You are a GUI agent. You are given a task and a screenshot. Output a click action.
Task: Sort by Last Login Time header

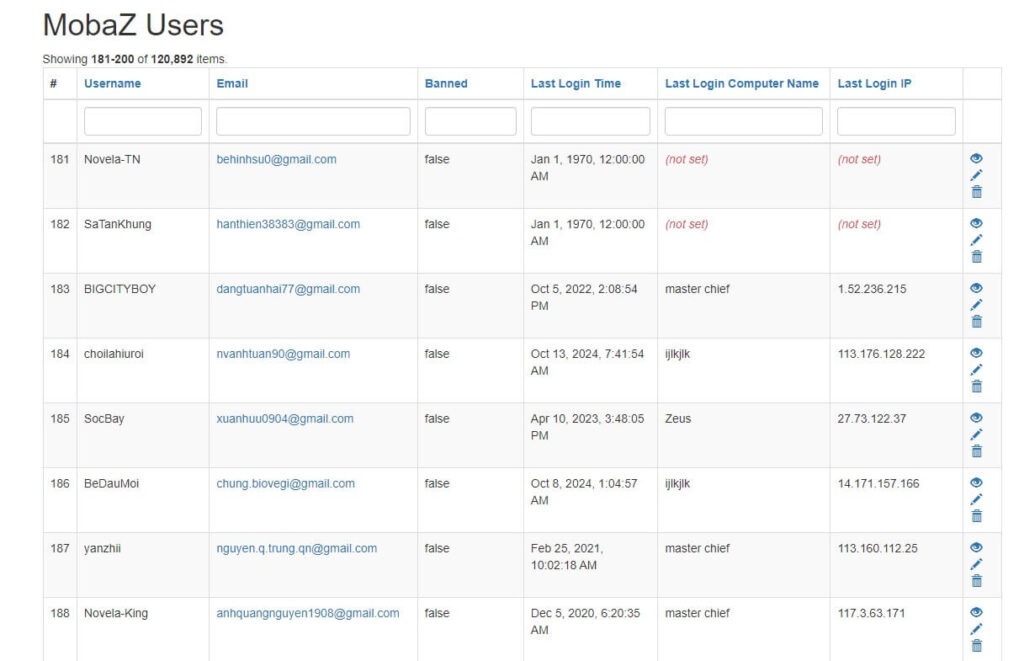[x=575, y=84]
